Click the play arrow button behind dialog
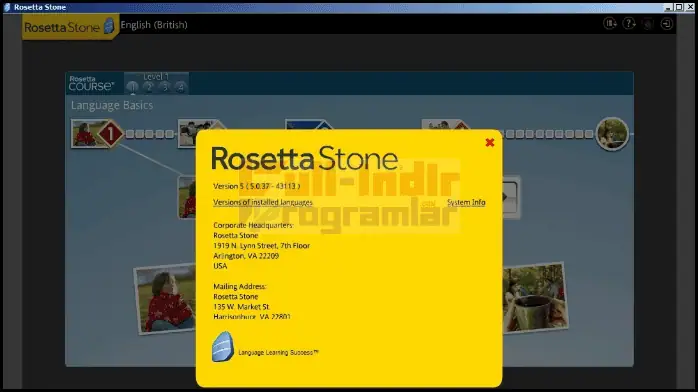This screenshot has width=698, height=392. pyautogui.click(x=510, y=197)
